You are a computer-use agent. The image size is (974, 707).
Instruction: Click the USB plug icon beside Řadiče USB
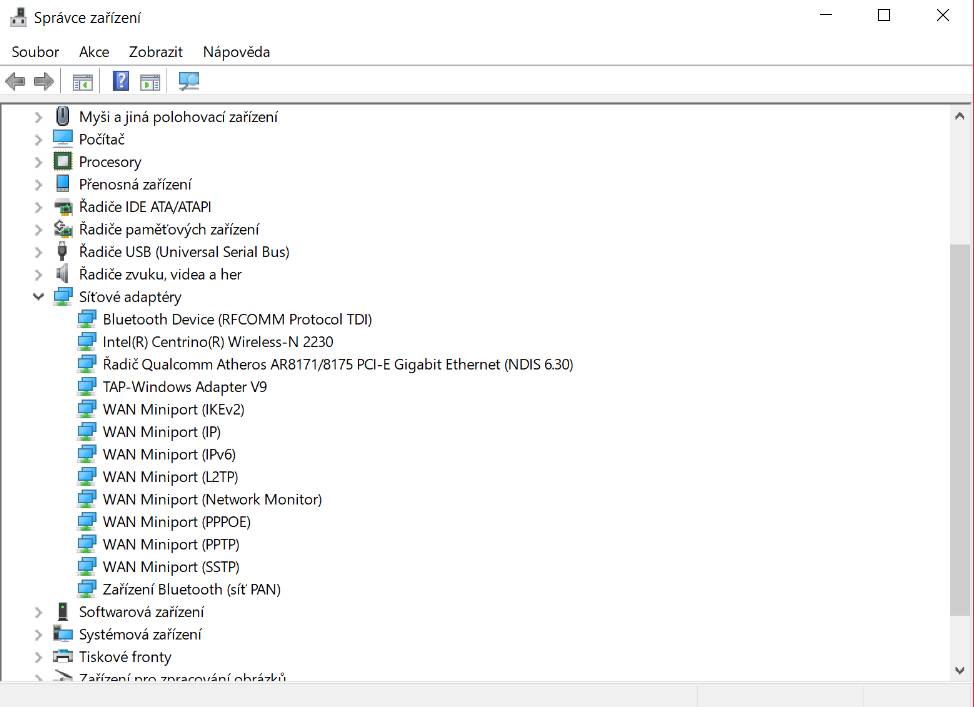point(62,251)
